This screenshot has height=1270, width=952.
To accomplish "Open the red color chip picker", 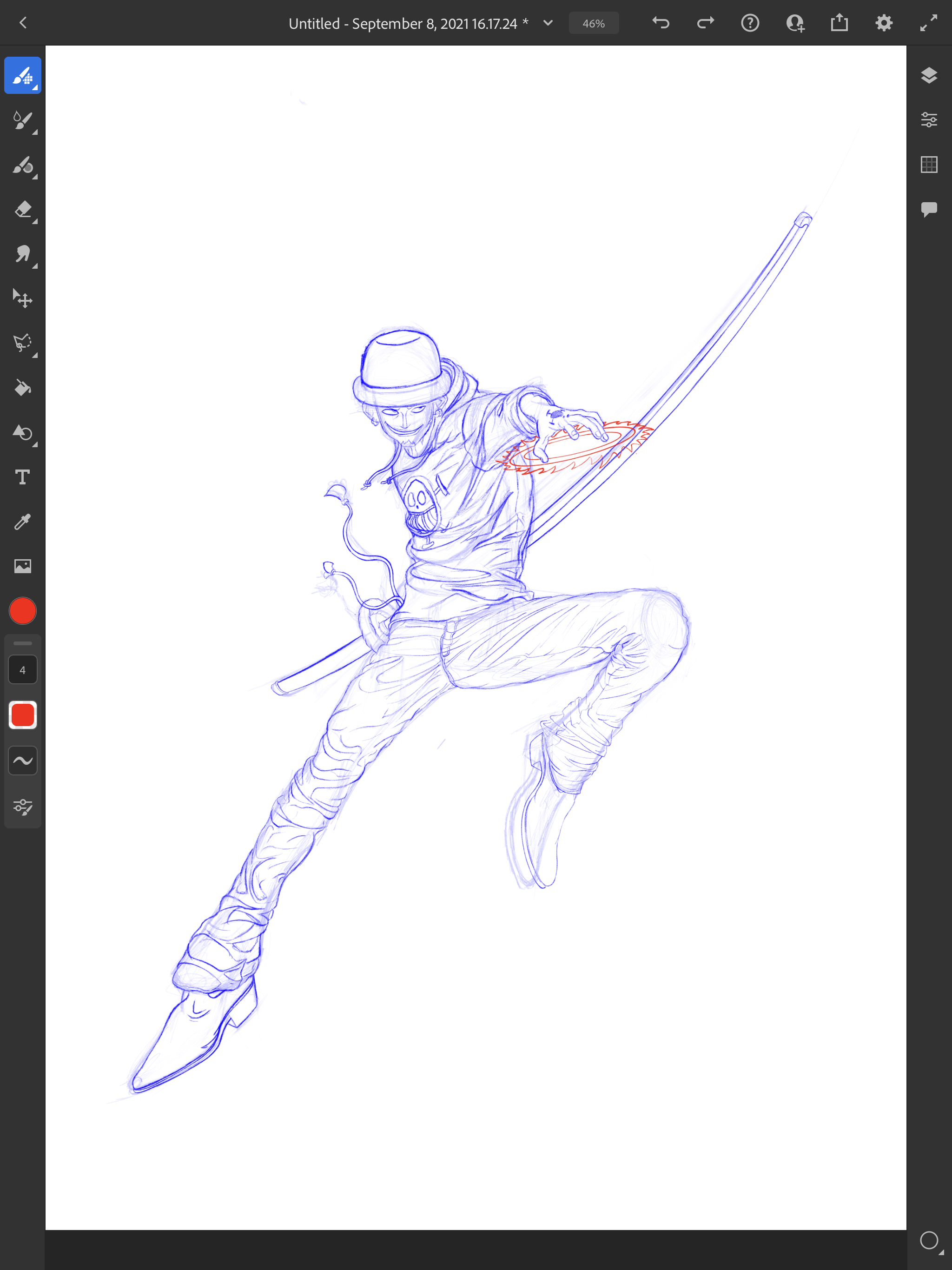I will click(x=22, y=611).
